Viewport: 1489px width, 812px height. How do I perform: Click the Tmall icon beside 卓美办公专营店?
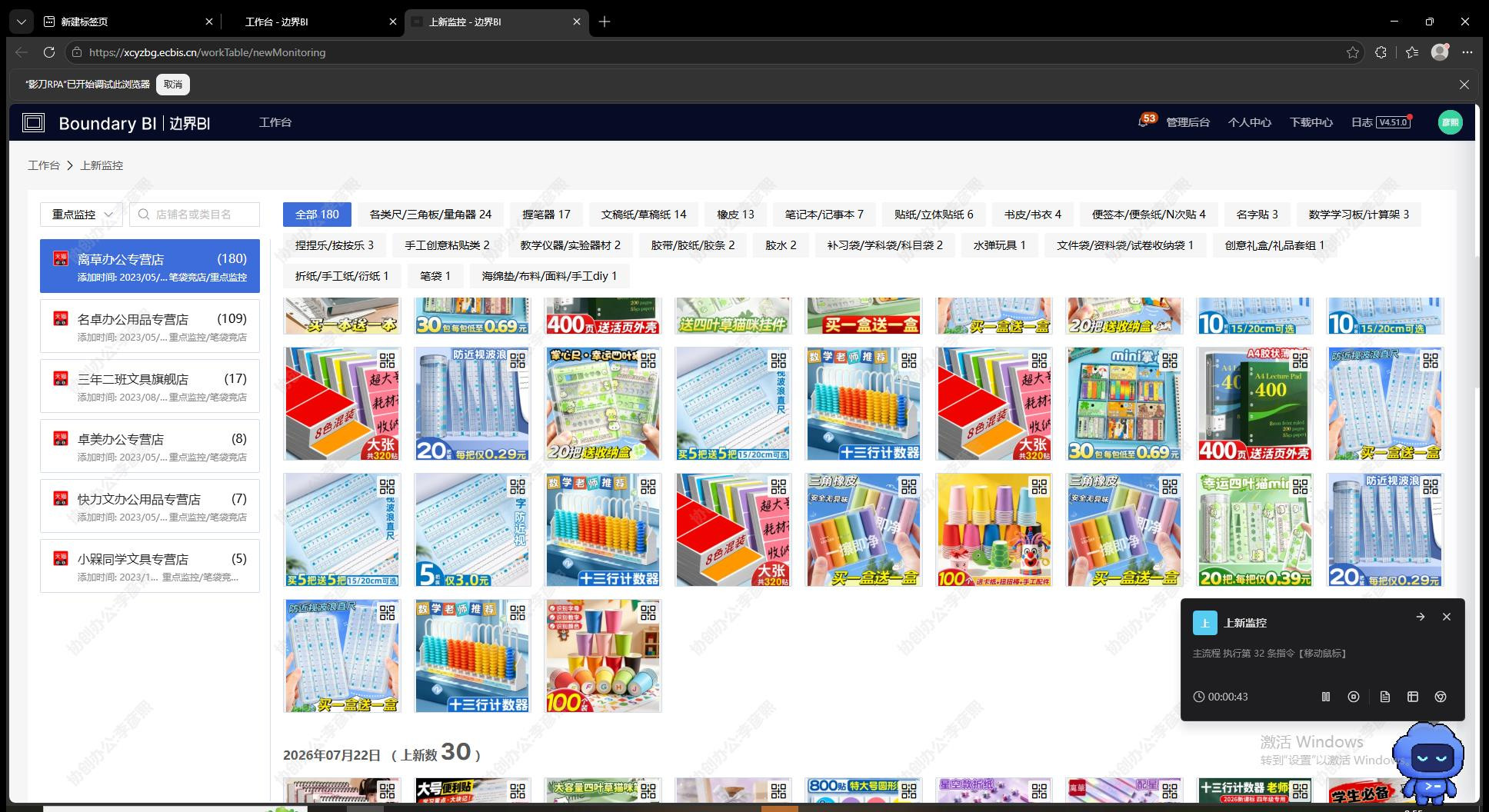[x=61, y=438]
